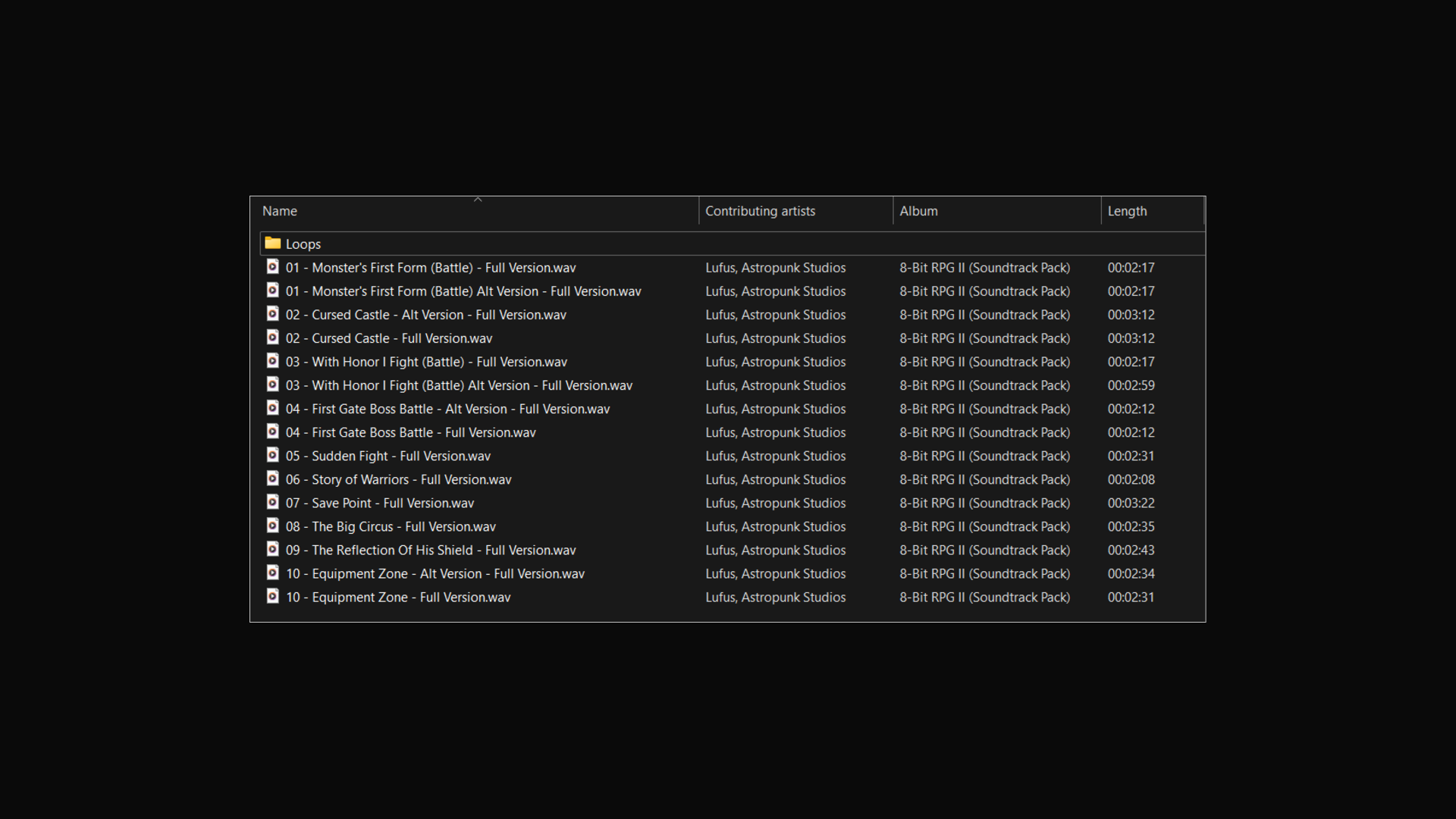The image size is (1456, 819).
Task: Click the file icon for 09 - The Reflection Of His Shield
Action: [273, 549]
